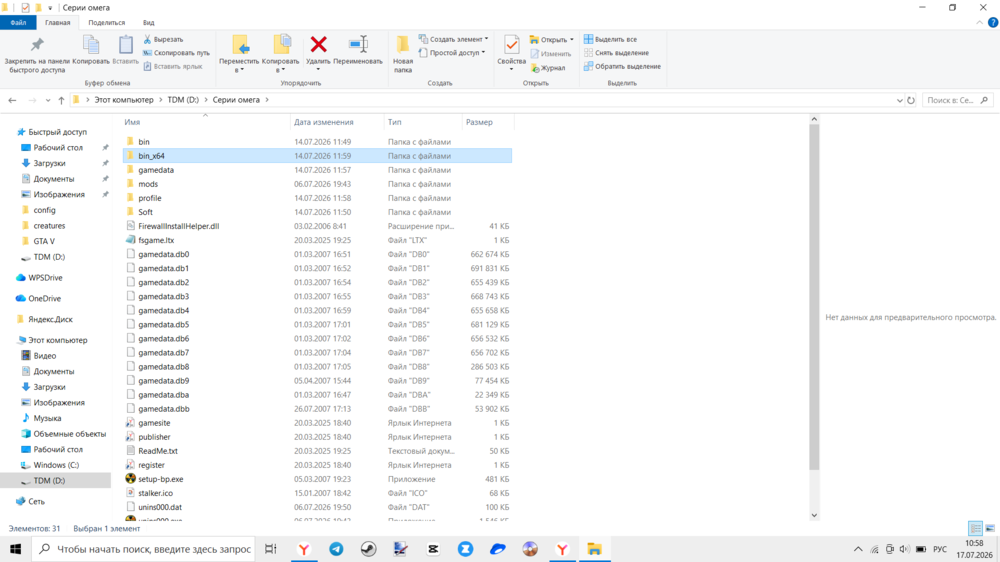The height and width of the screenshot is (562, 1000).
Task: Invert selection with Обратить выделение
Action: pos(622,66)
